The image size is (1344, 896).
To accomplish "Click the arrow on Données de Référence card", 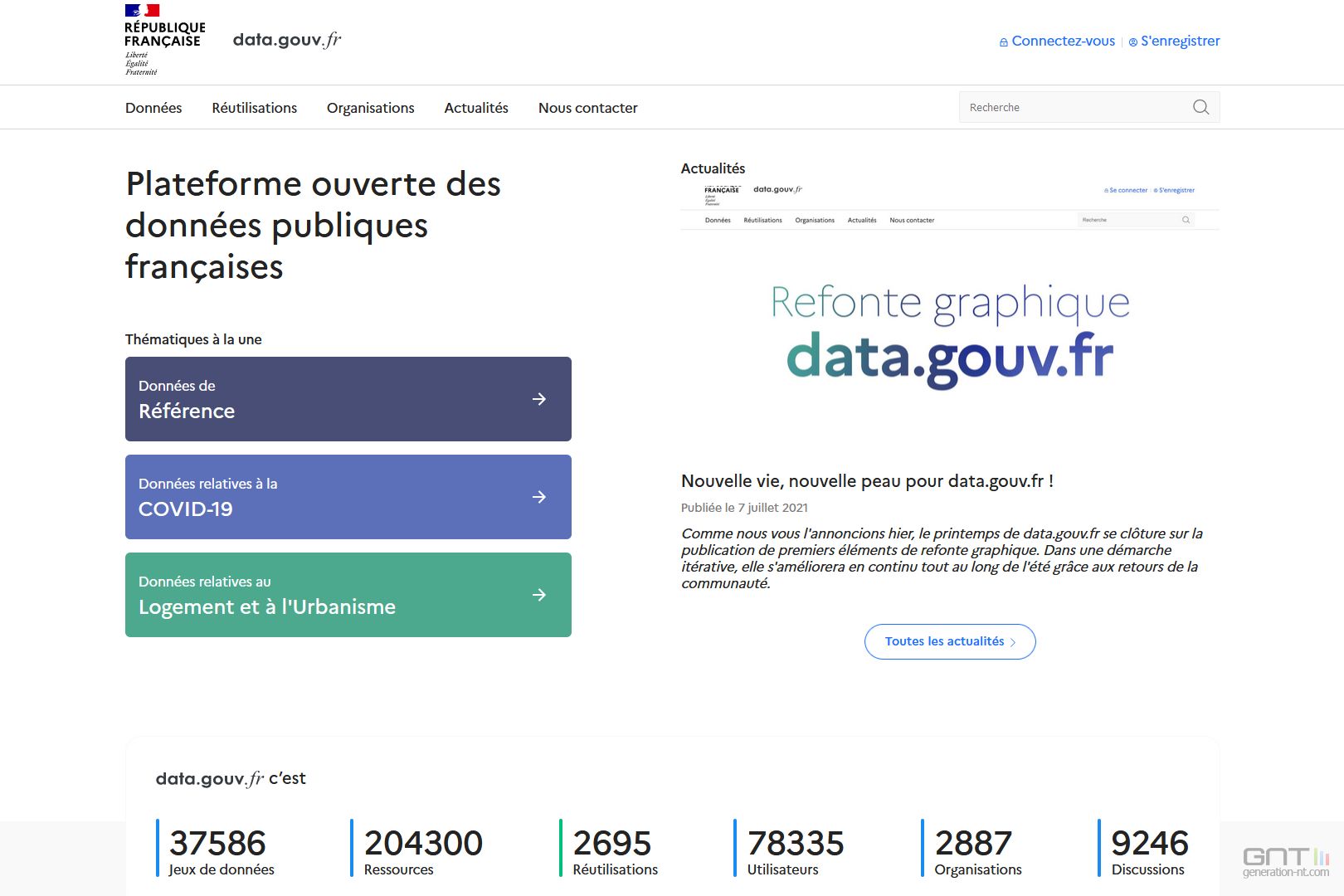I will [539, 399].
